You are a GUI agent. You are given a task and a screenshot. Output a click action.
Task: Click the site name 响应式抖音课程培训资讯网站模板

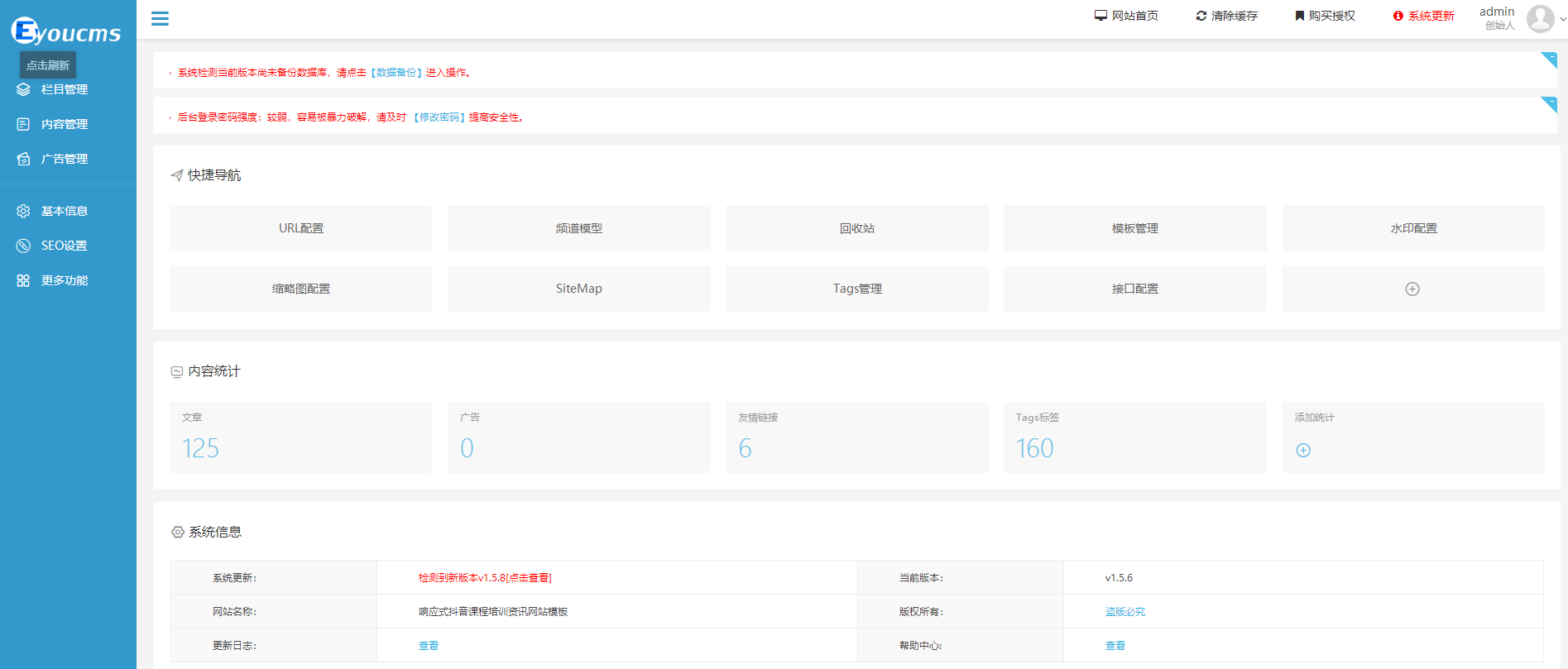pyautogui.click(x=493, y=612)
